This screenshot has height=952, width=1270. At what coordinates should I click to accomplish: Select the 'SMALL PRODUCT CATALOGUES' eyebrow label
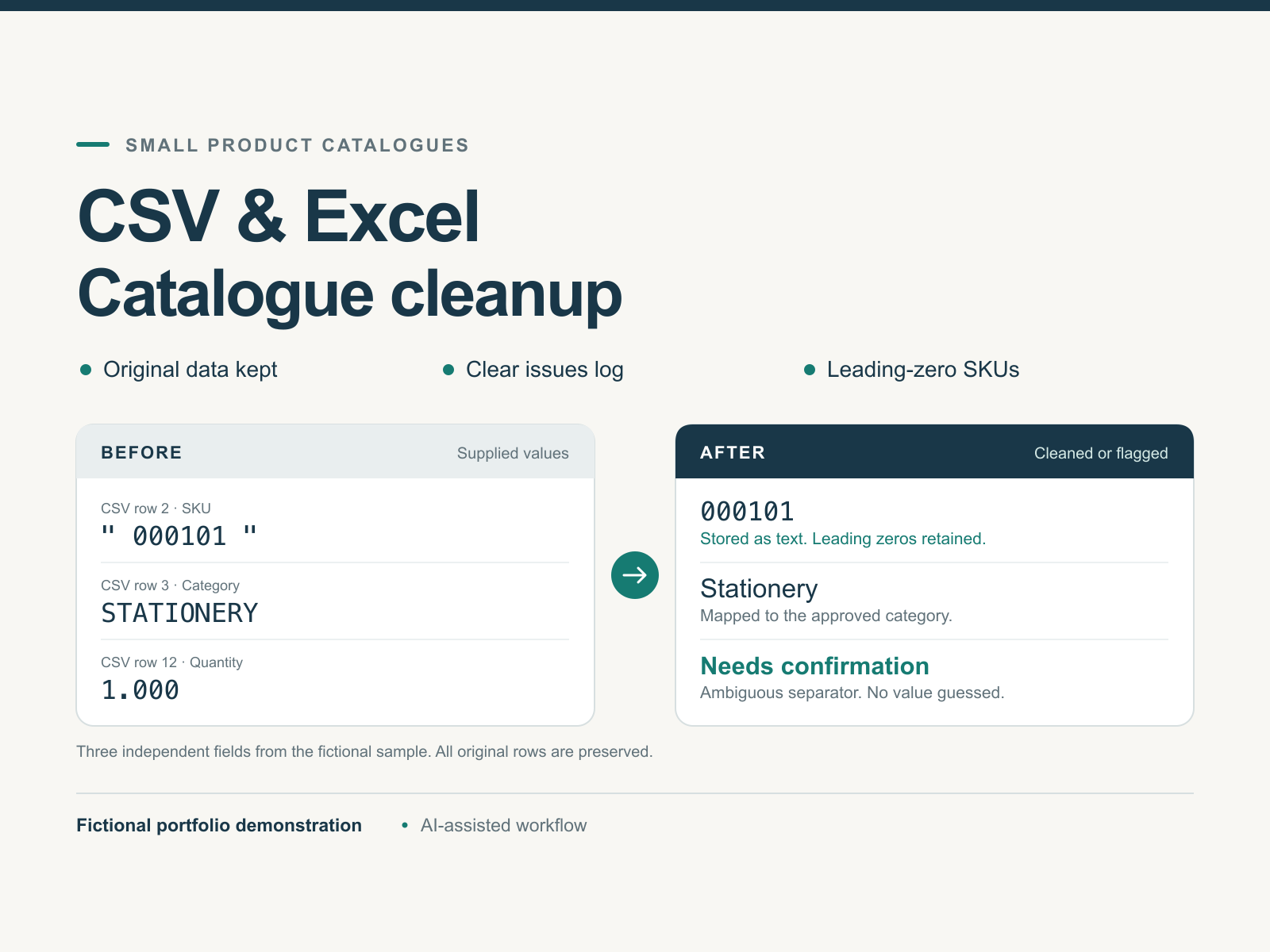(x=297, y=145)
